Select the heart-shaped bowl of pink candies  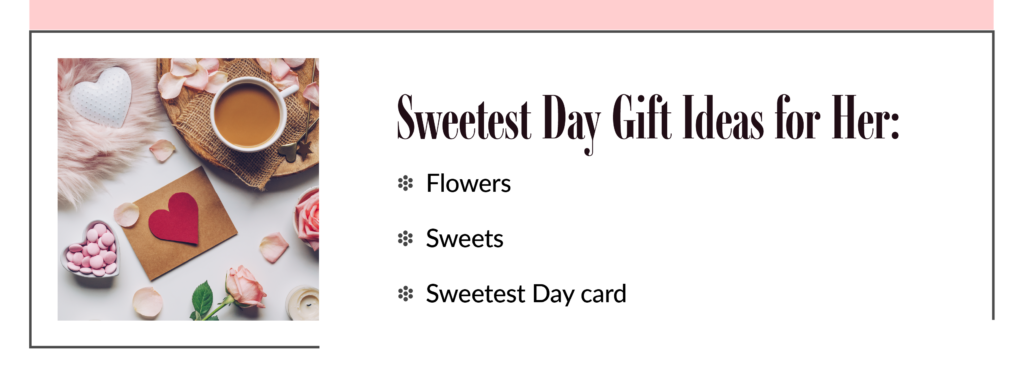(91, 250)
